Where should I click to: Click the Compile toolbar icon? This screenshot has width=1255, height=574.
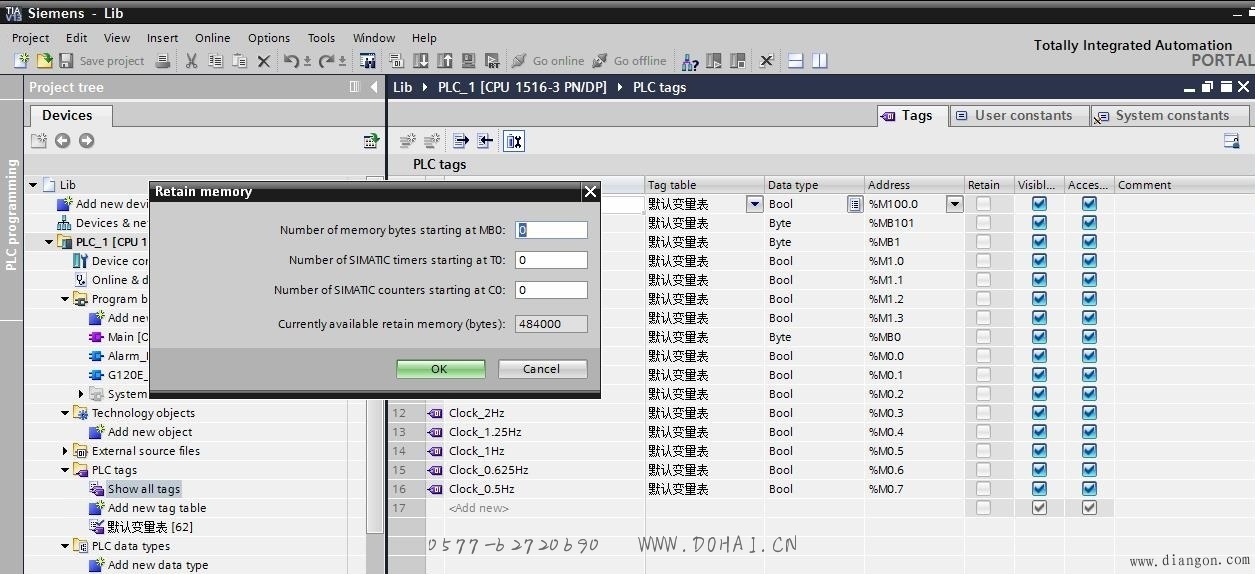click(x=396, y=61)
